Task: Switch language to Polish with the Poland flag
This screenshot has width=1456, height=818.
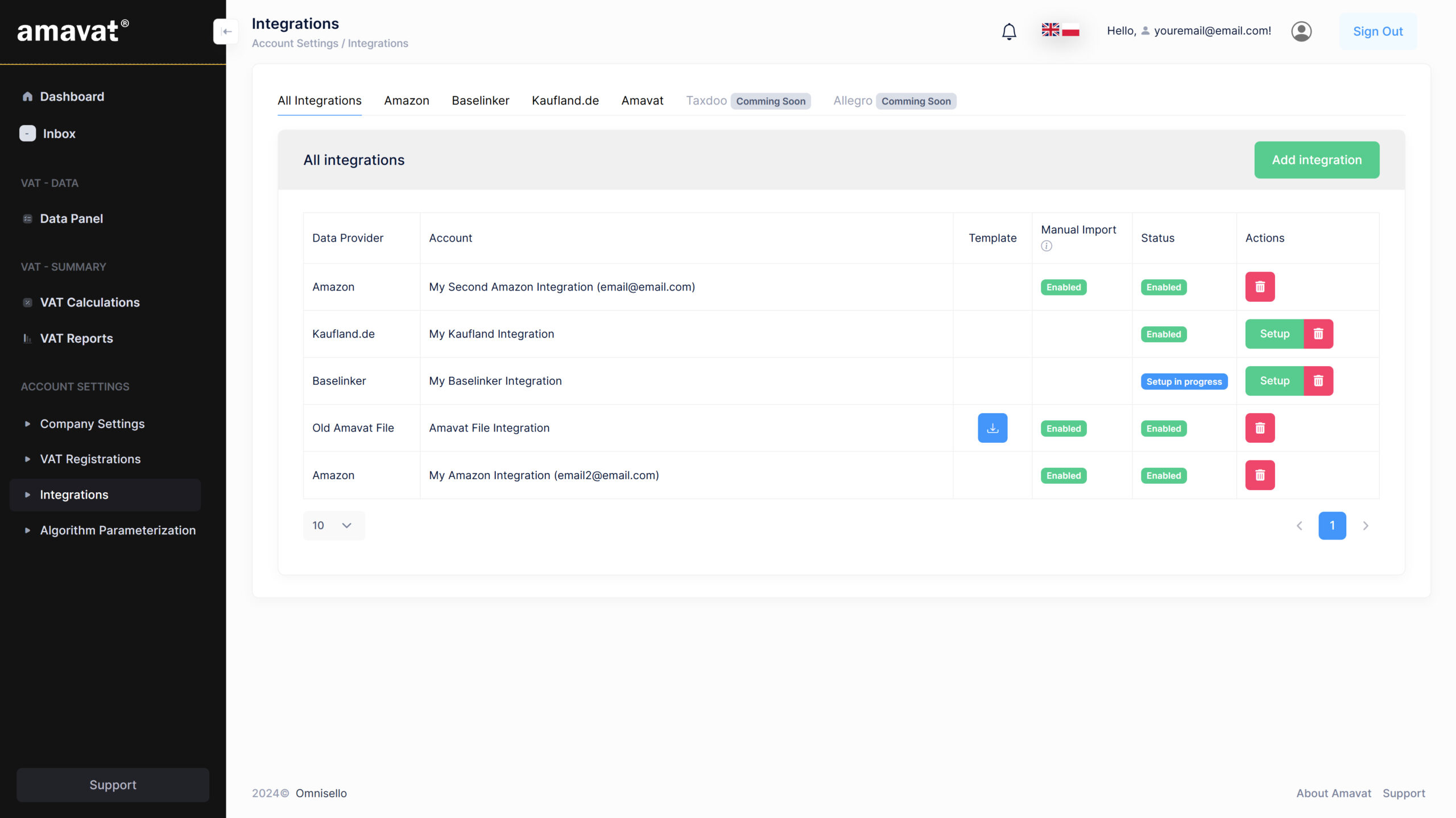Action: click(1070, 30)
